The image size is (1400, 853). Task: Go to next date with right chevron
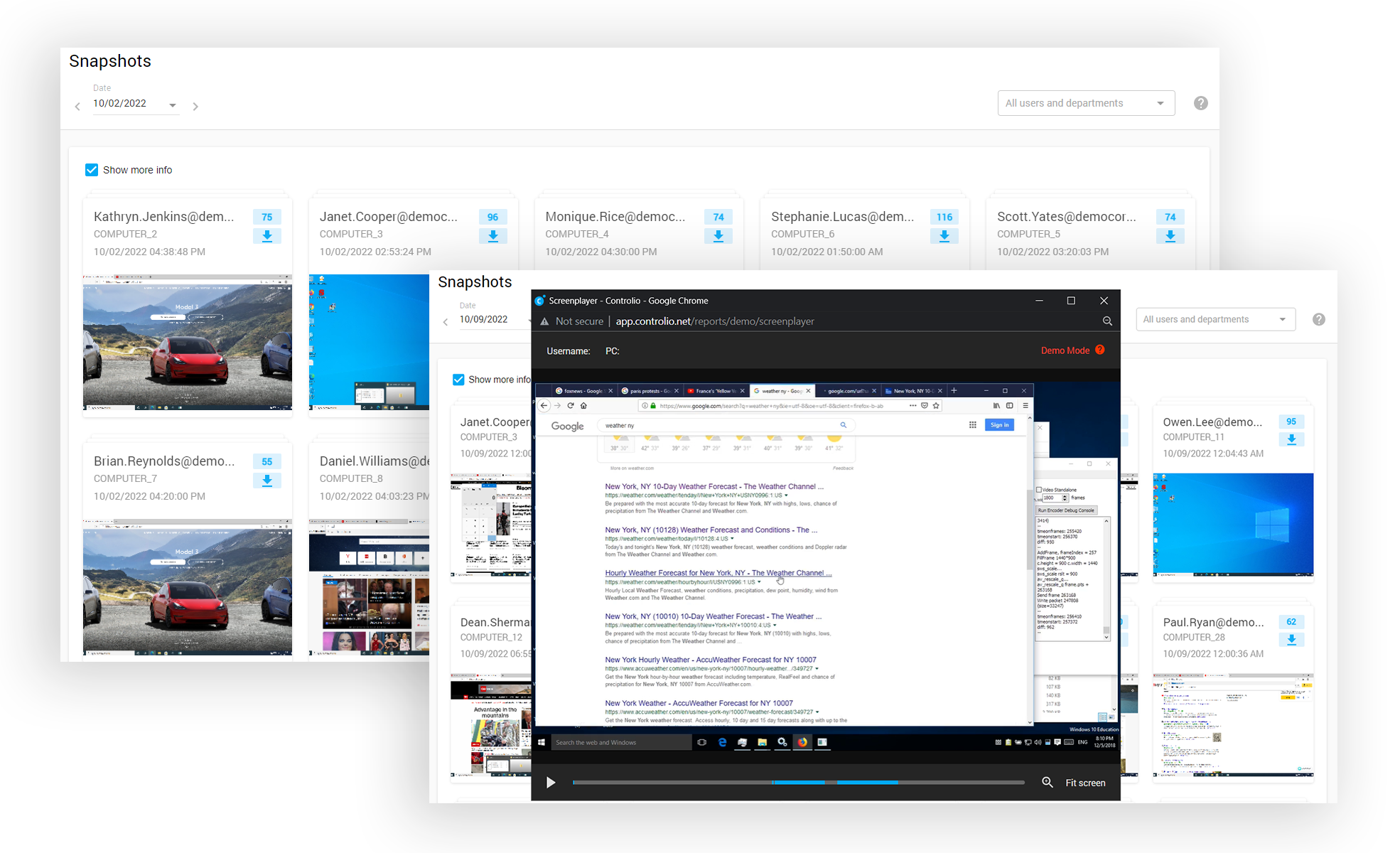point(195,107)
